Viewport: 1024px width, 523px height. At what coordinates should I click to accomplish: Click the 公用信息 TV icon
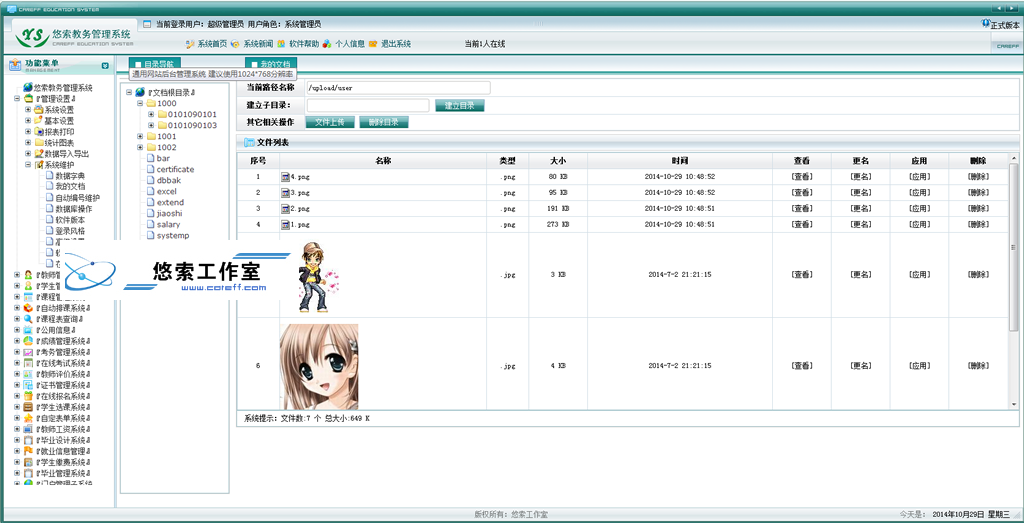pyautogui.click(x=28, y=330)
